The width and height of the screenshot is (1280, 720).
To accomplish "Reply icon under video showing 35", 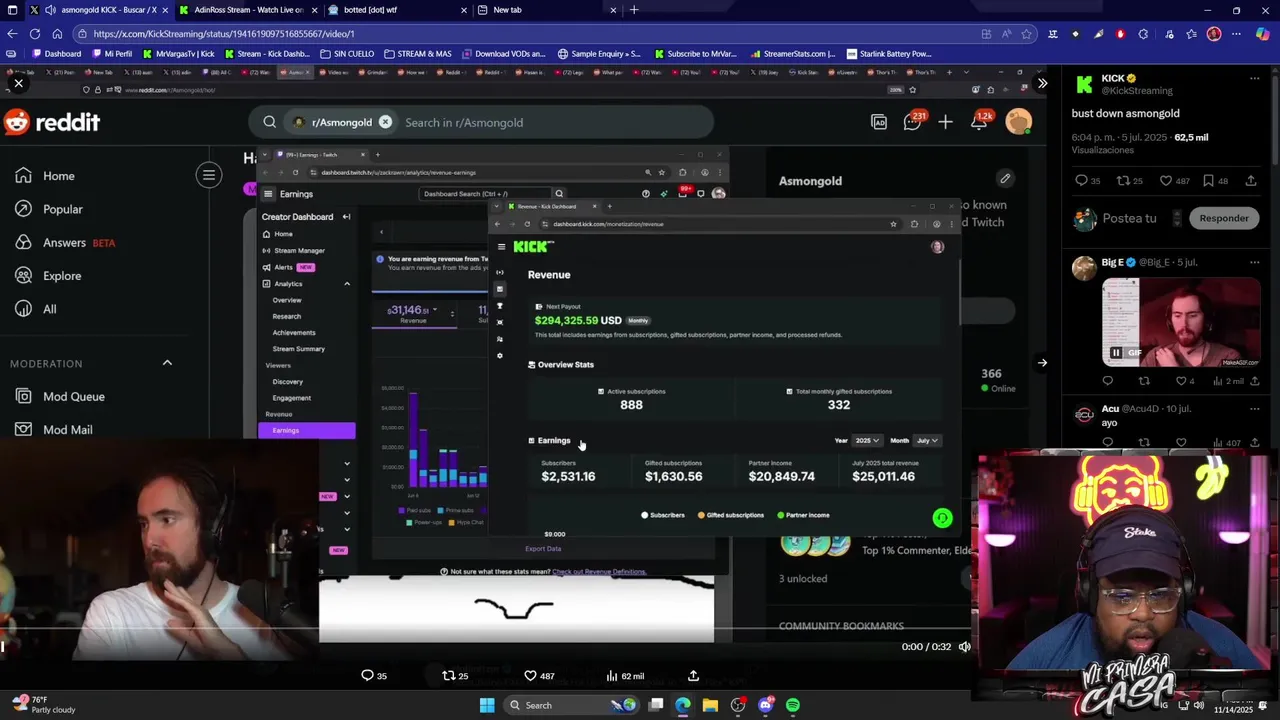I will [373, 676].
